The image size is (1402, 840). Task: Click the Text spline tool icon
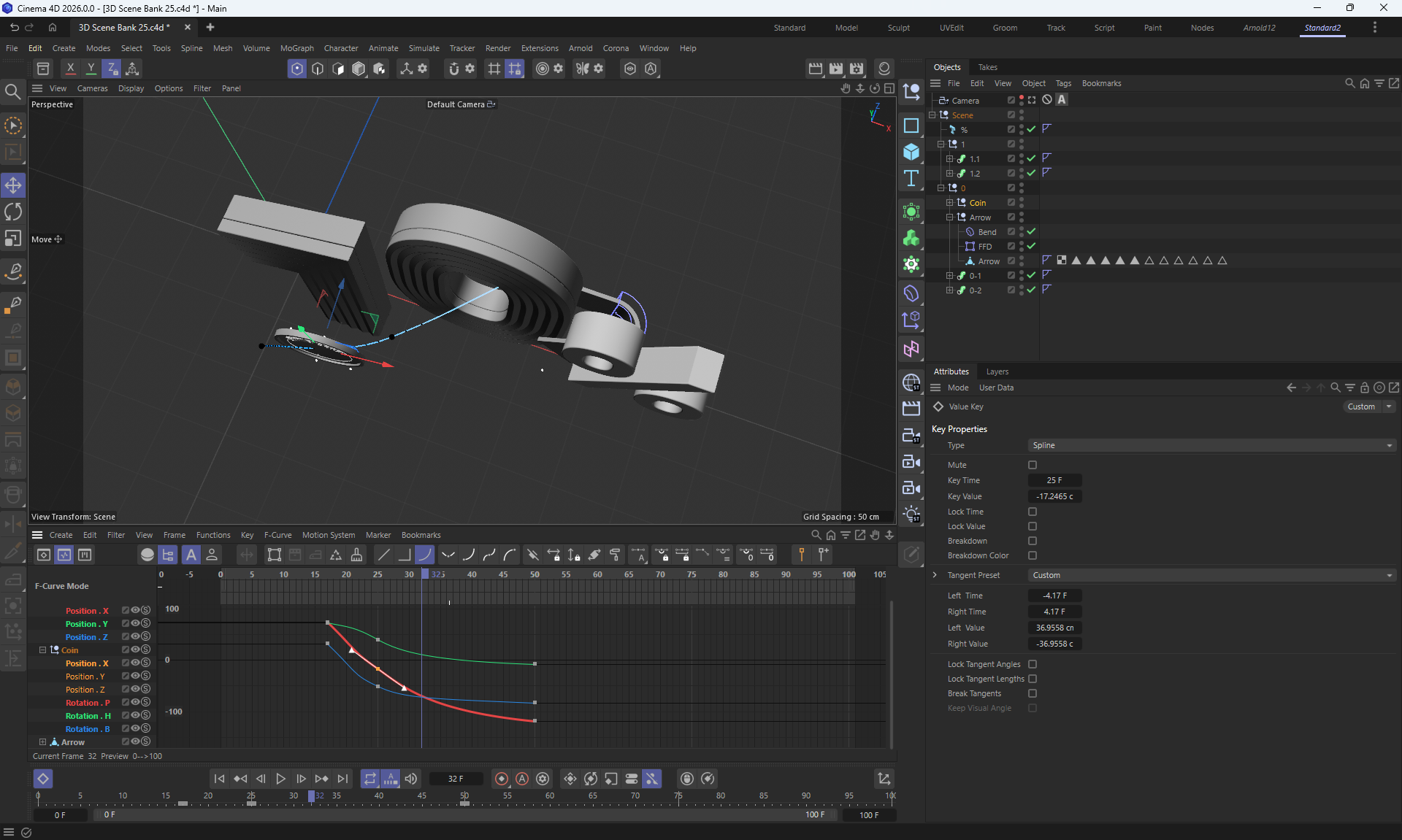(x=911, y=179)
